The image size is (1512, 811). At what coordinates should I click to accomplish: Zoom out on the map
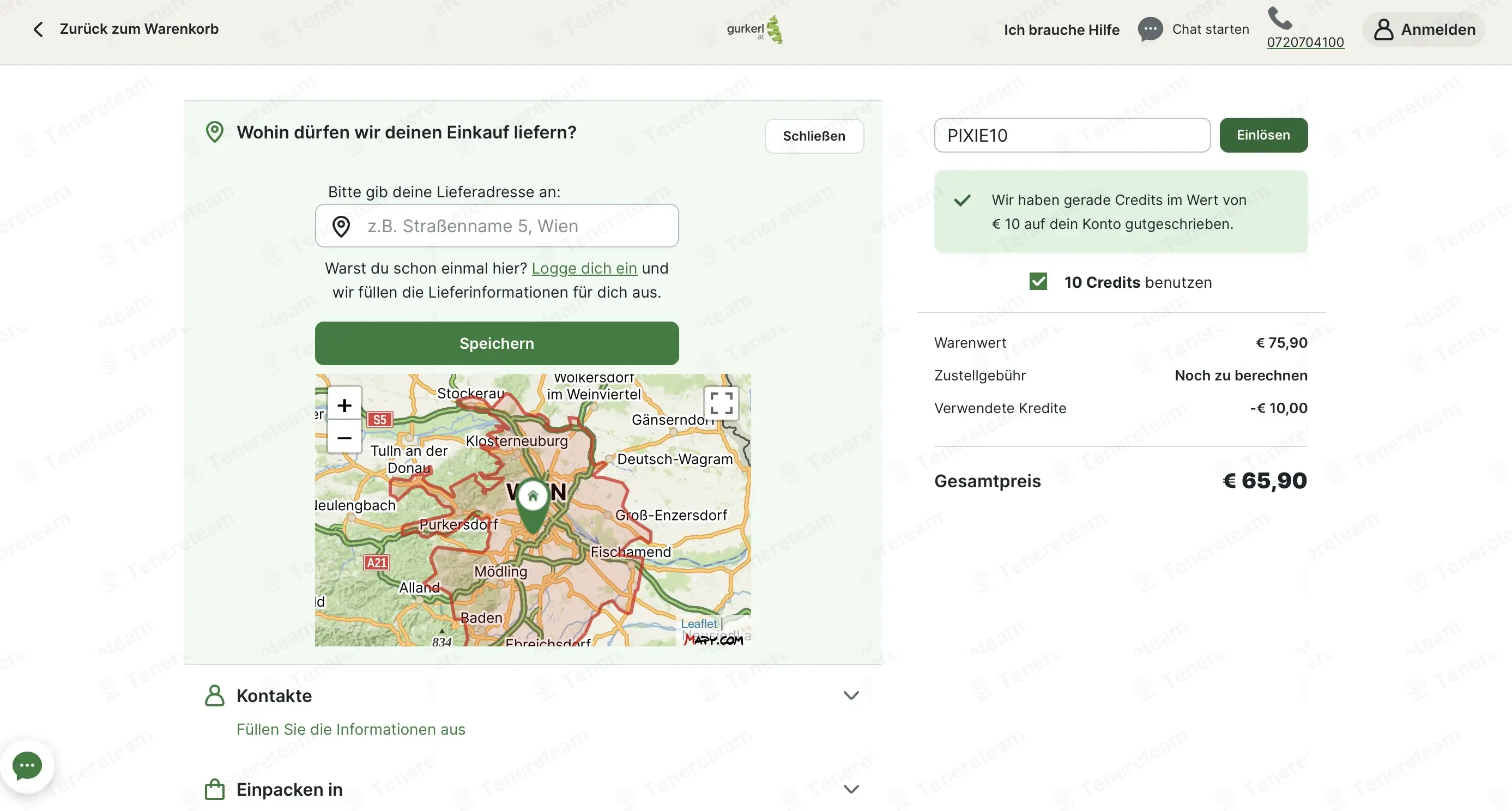tap(344, 438)
